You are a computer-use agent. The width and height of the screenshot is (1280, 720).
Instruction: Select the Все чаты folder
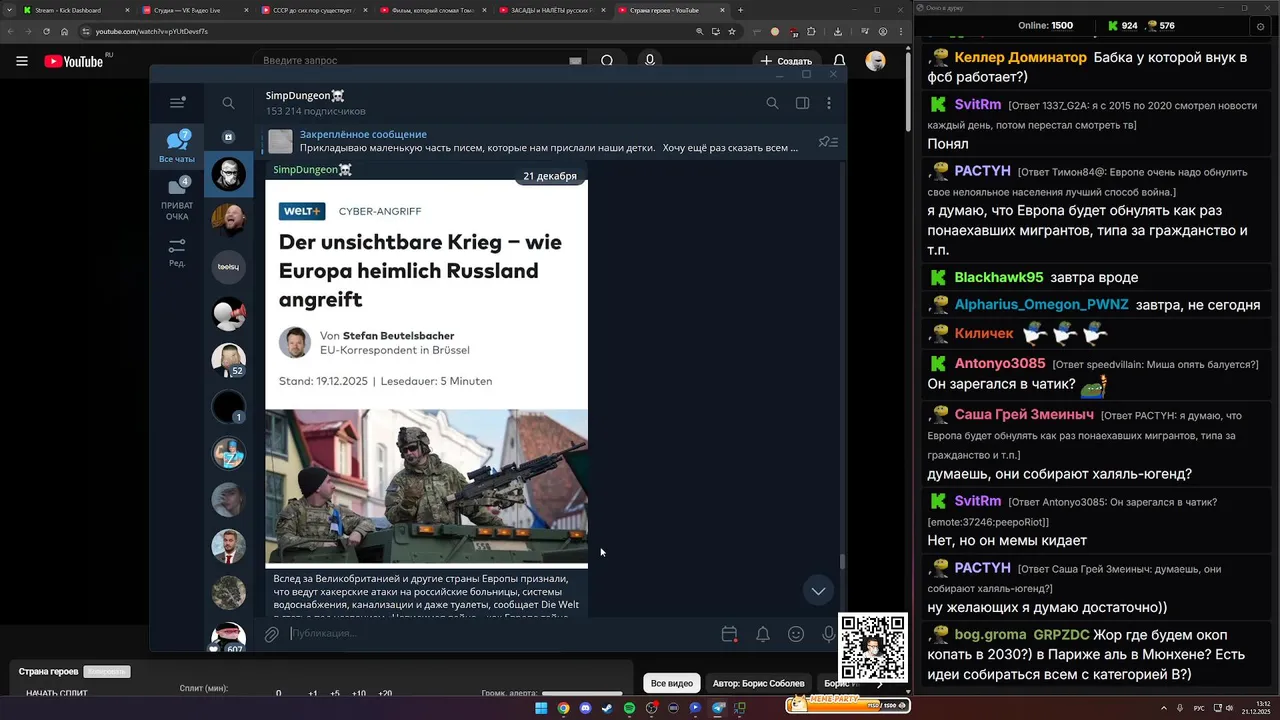(x=177, y=146)
